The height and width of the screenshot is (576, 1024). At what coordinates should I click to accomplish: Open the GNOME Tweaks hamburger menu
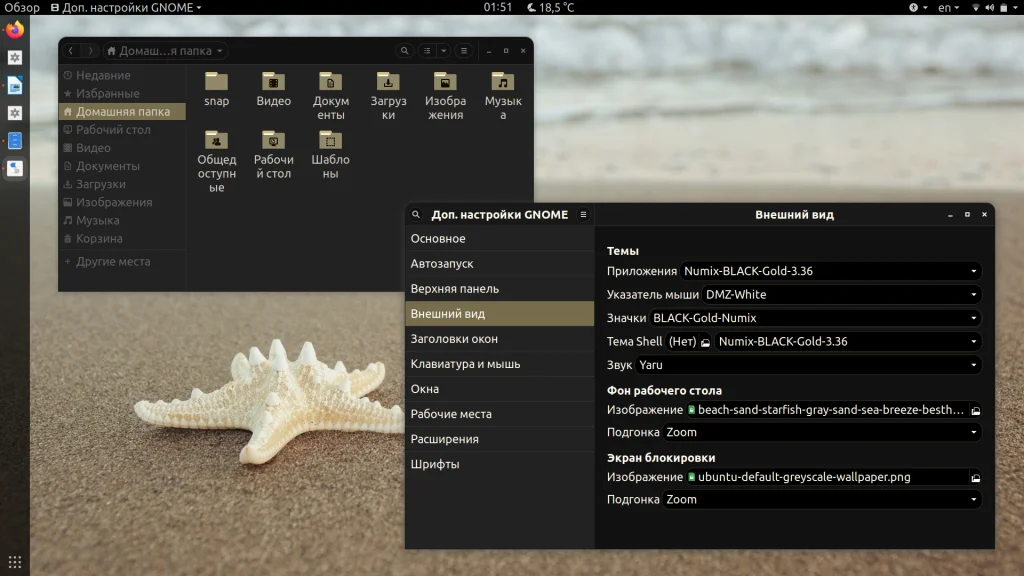point(583,215)
